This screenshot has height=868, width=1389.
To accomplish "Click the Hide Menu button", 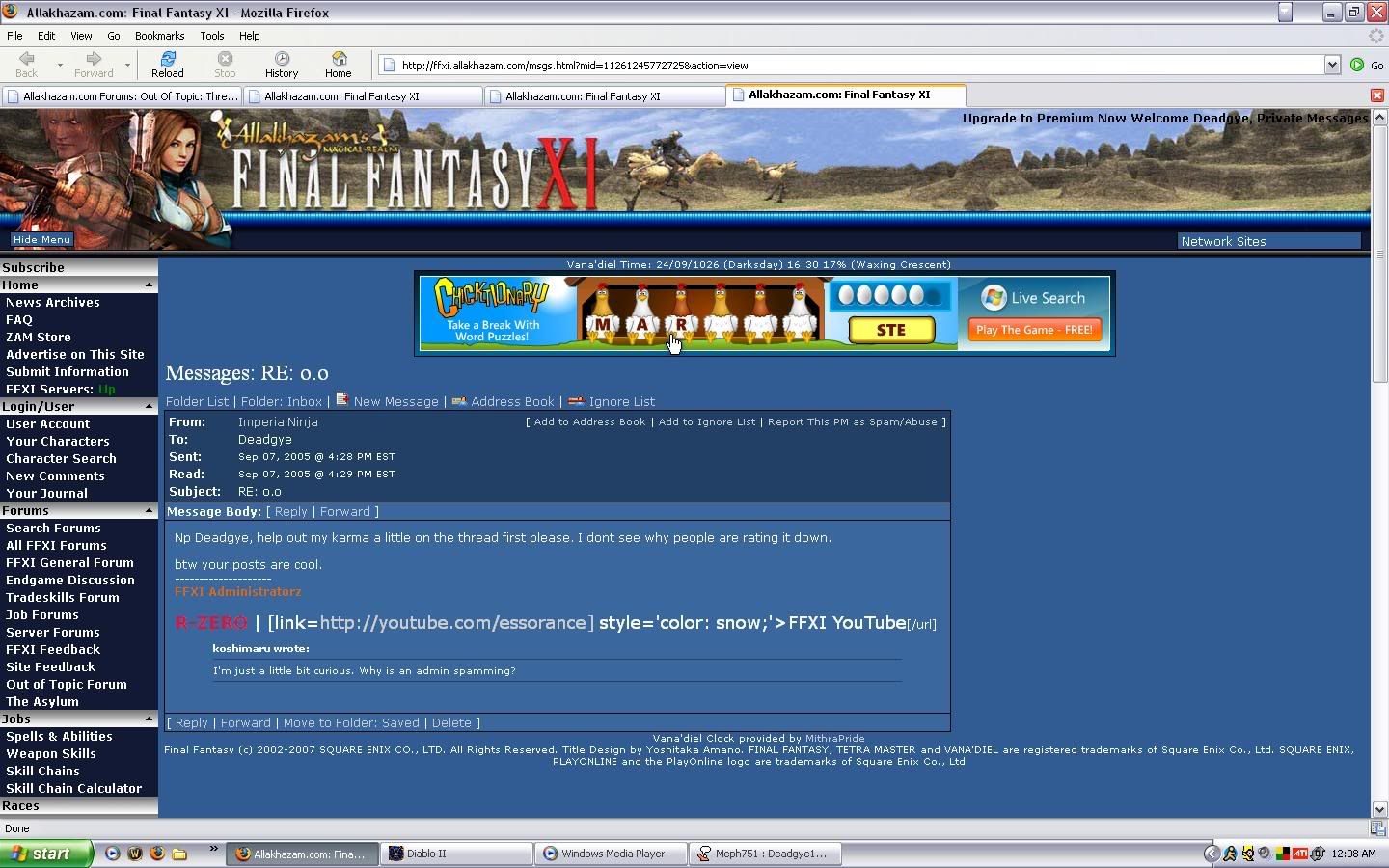I will (x=41, y=239).
